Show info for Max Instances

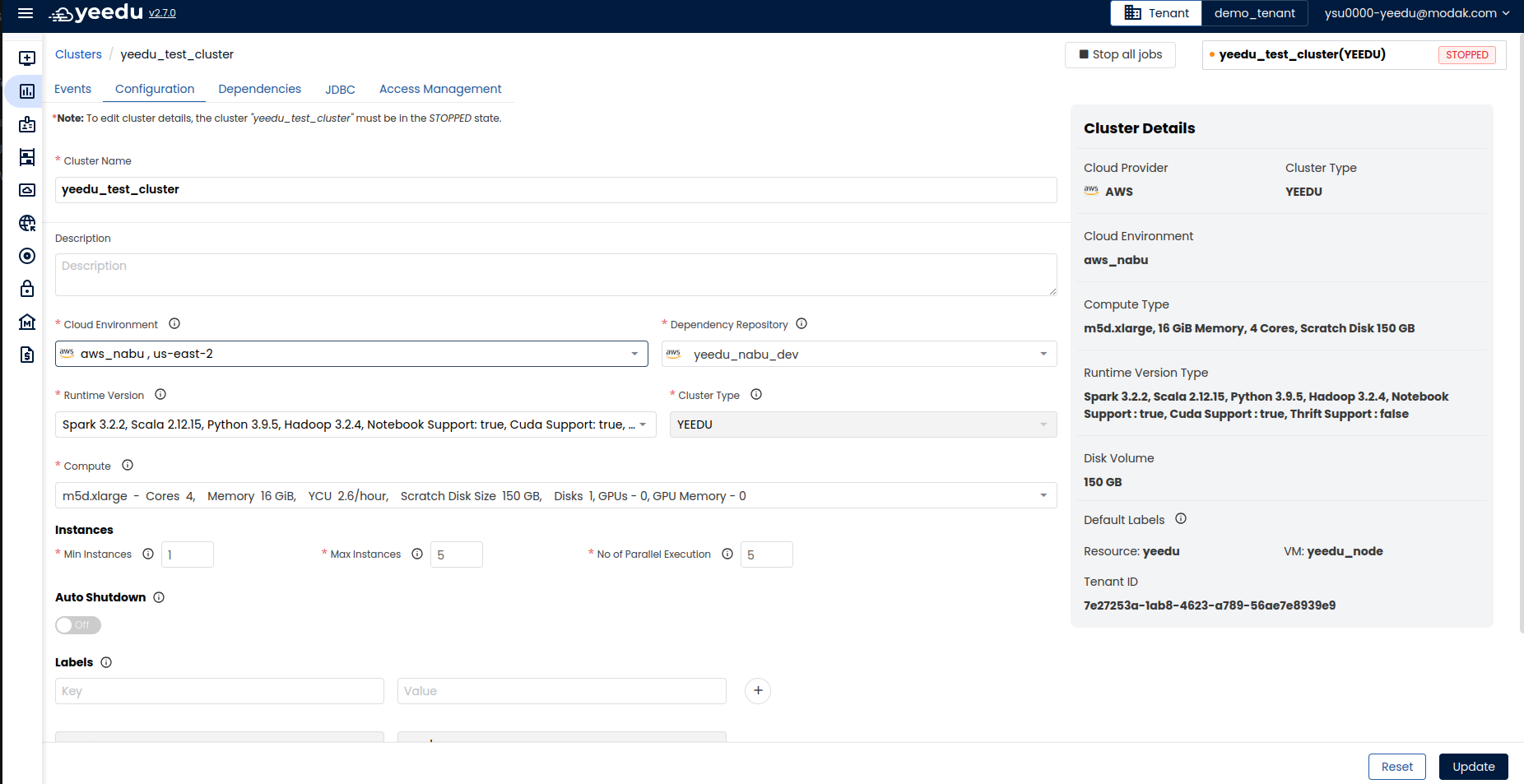point(417,554)
